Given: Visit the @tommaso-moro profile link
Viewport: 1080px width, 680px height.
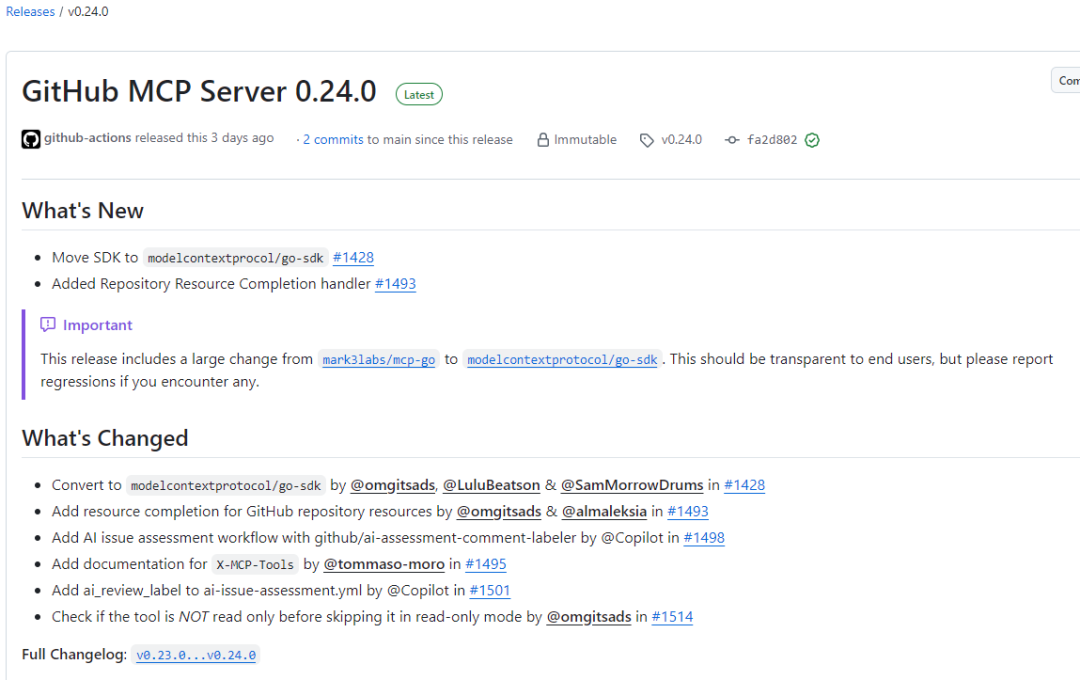Looking at the screenshot, I should point(384,564).
